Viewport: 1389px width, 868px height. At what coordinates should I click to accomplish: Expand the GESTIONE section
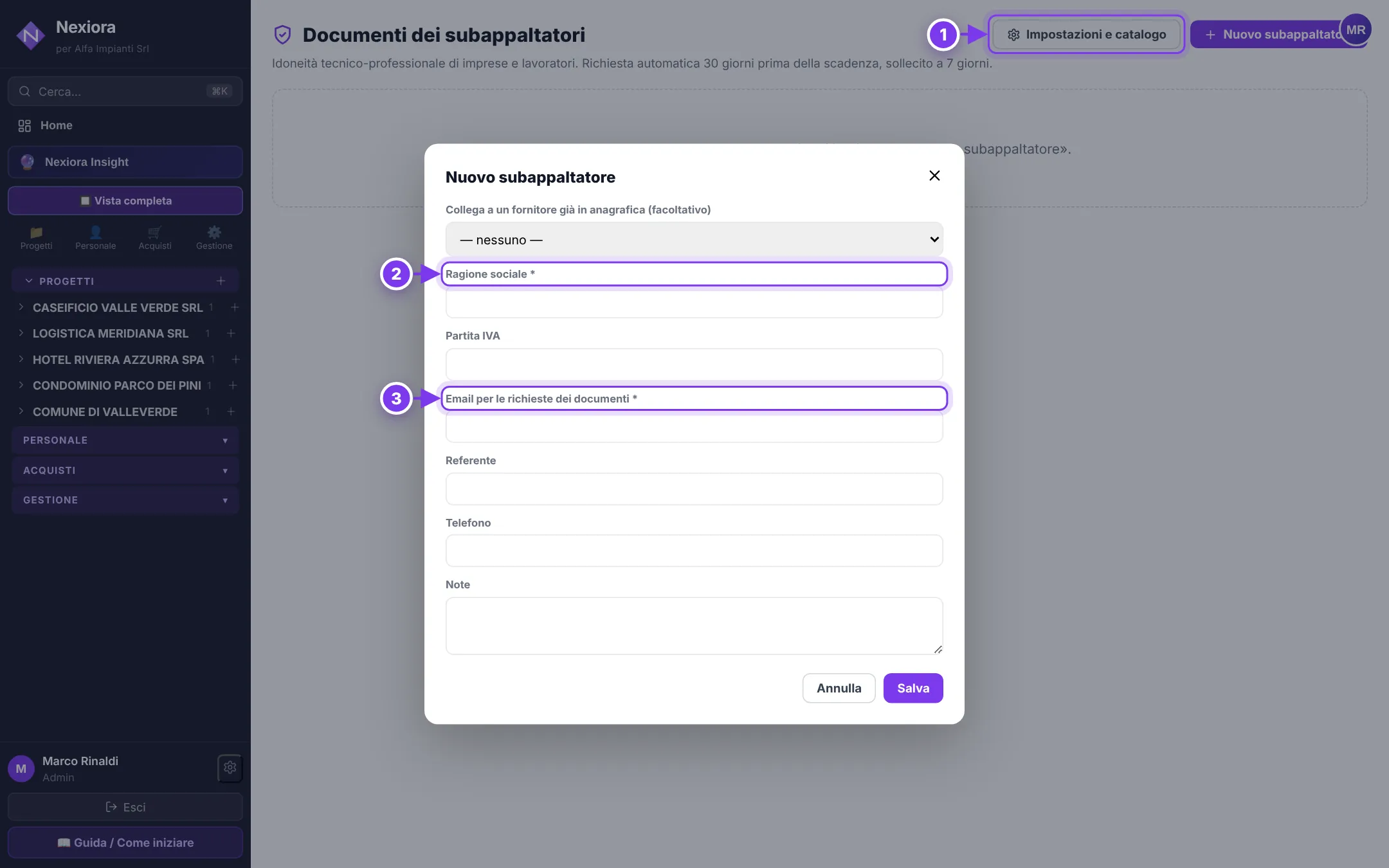[125, 500]
